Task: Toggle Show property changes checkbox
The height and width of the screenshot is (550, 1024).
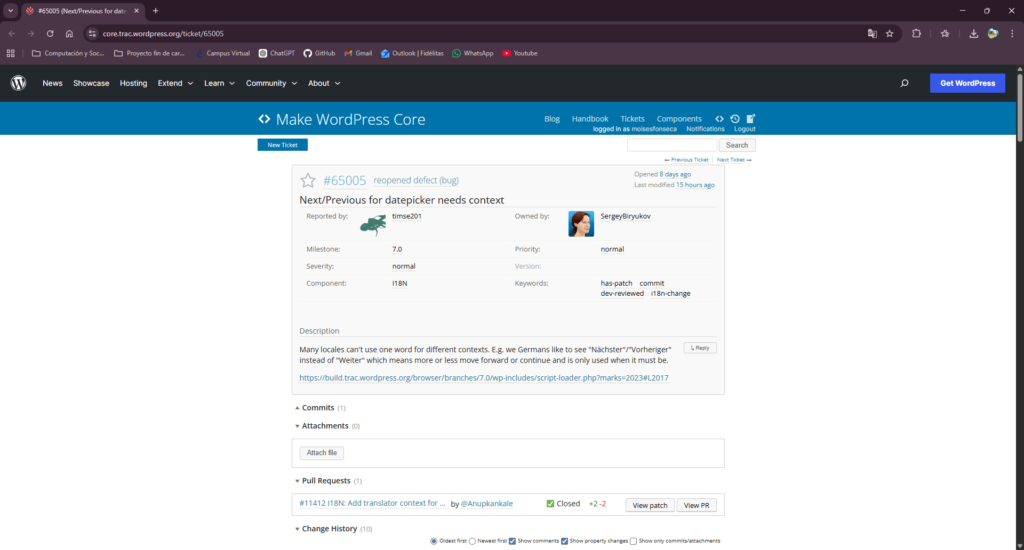Action: click(564, 541)
